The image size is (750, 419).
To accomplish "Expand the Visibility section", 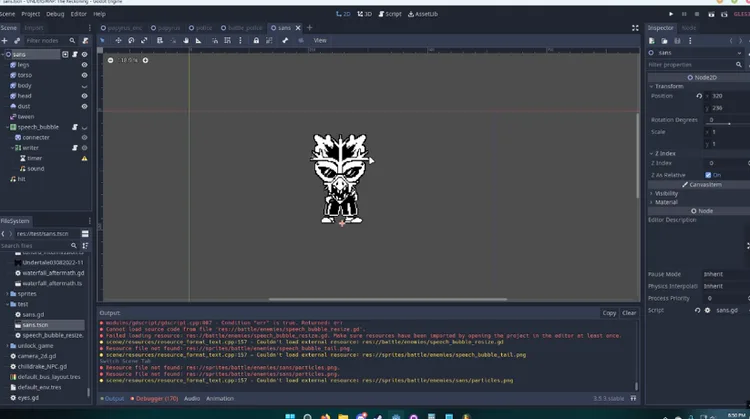I will click(x=651, y=194).
